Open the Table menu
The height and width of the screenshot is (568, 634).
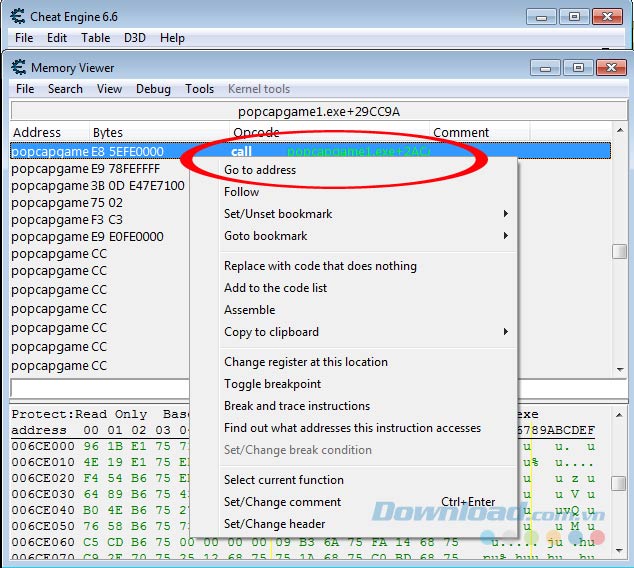point(96,38)
